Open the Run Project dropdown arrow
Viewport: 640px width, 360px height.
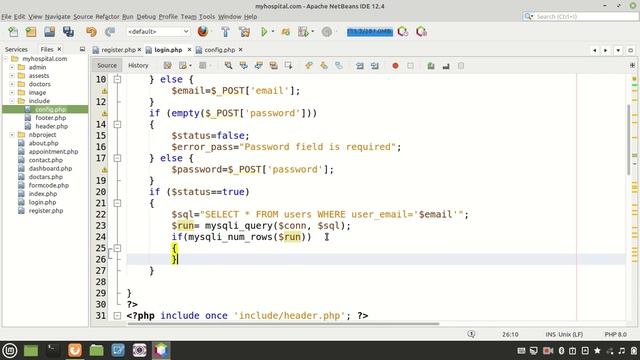click(273, 31)
